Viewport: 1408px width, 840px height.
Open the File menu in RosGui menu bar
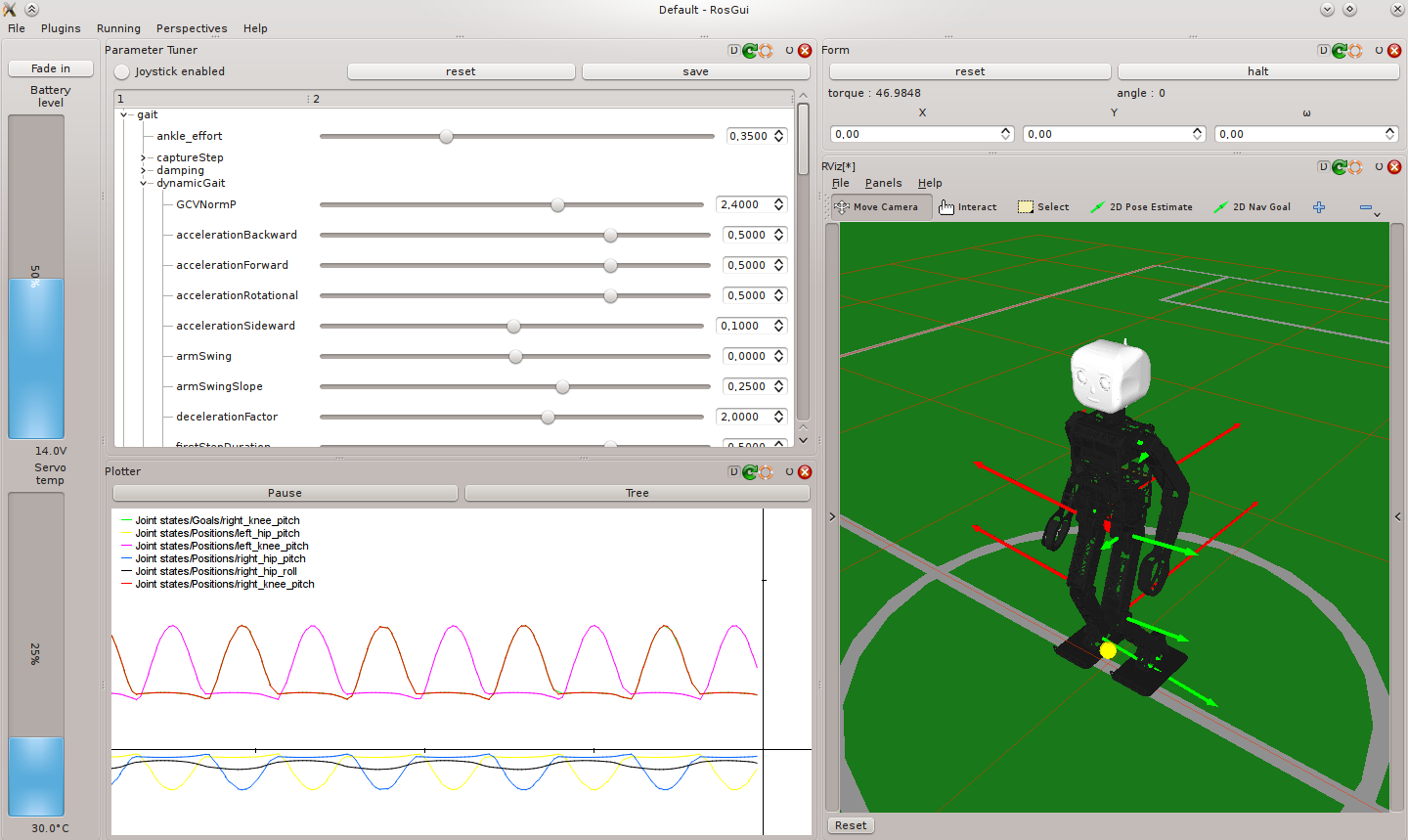pos(17,28)
